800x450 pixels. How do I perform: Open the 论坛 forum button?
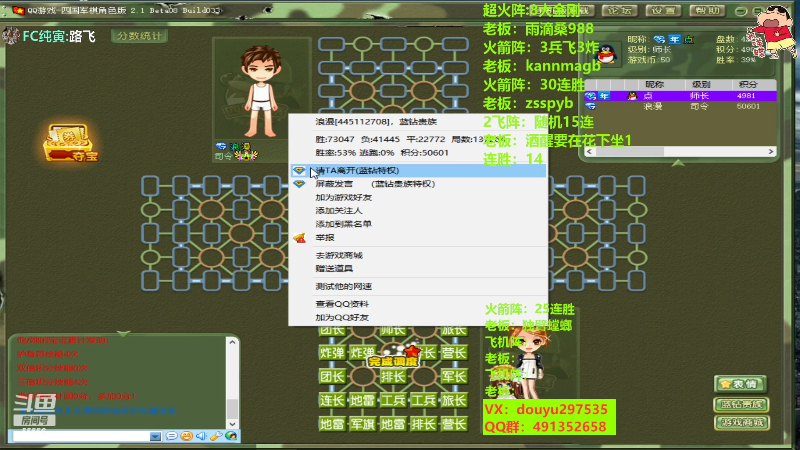click(x=619, y=10)
